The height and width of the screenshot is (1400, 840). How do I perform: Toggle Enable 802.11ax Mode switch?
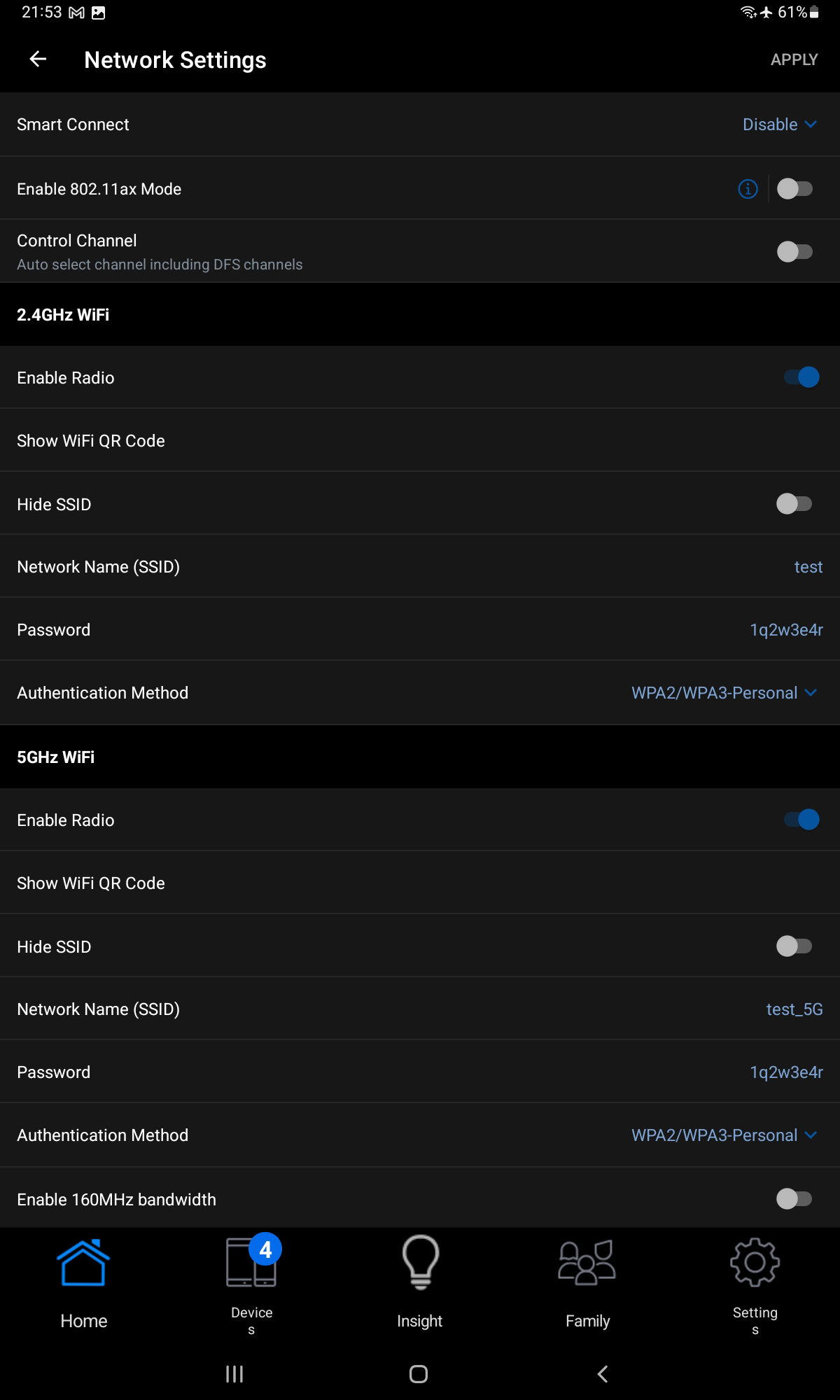[794, 189]
